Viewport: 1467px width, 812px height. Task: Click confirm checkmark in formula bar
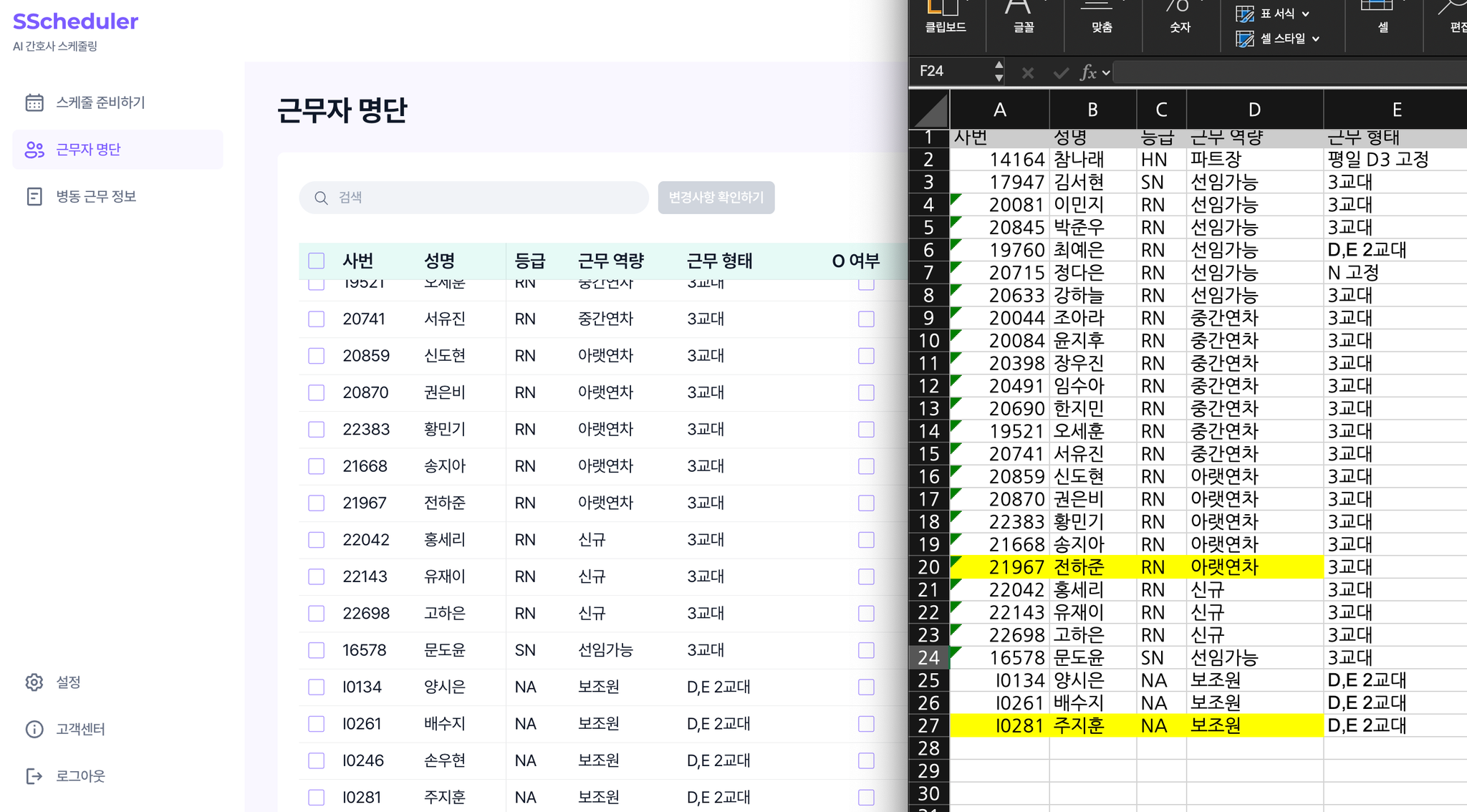pyautogui.click(x=1061, y=72)
